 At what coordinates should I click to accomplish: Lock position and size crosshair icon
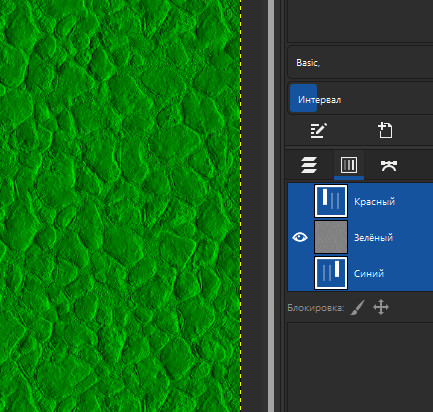(x=381, y=307)
